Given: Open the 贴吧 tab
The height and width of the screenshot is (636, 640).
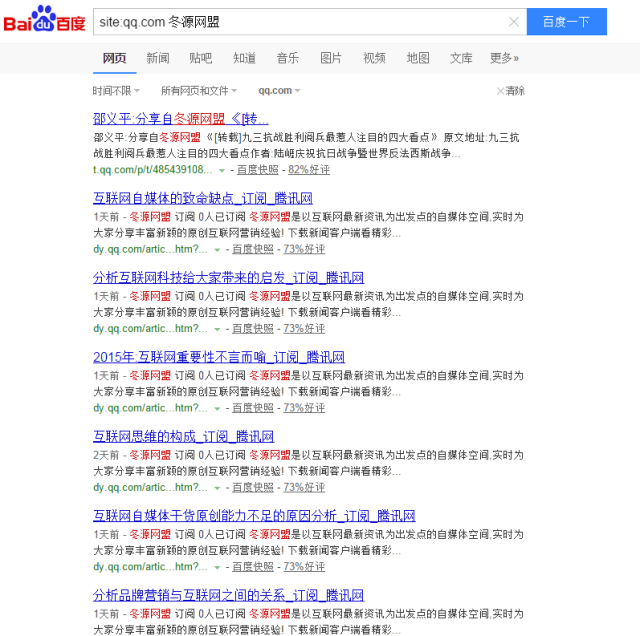Looking at the screenshot, I should click(201, 58).
